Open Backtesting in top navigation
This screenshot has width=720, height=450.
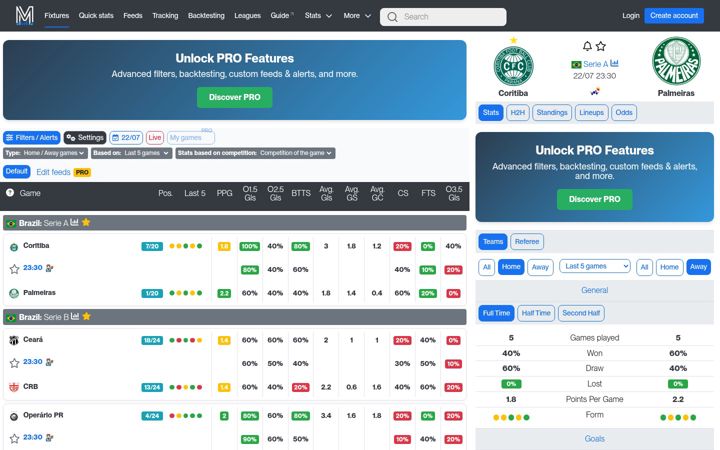click(206, 16)
